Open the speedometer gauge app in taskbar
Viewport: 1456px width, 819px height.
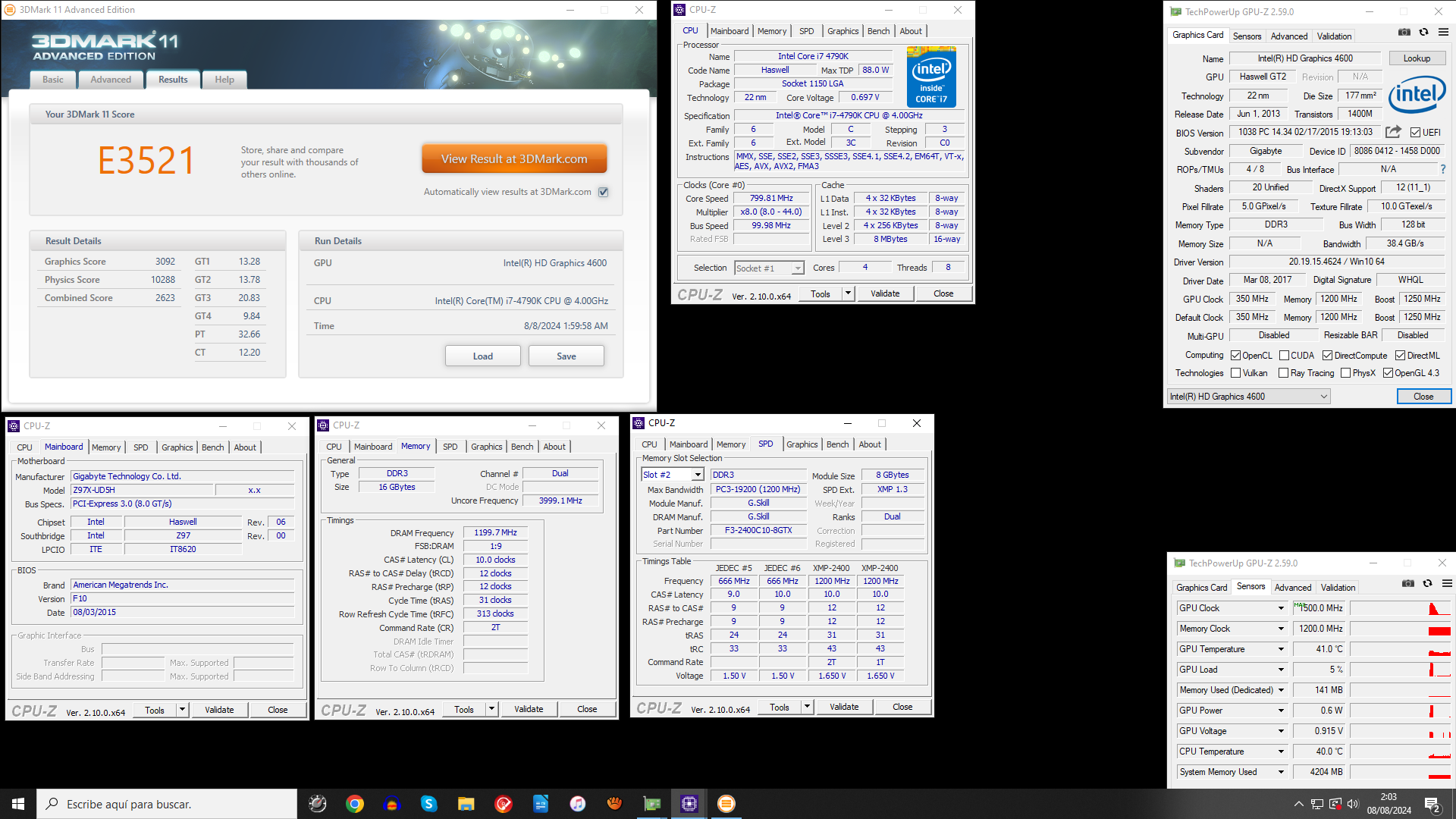click(318, 804)
